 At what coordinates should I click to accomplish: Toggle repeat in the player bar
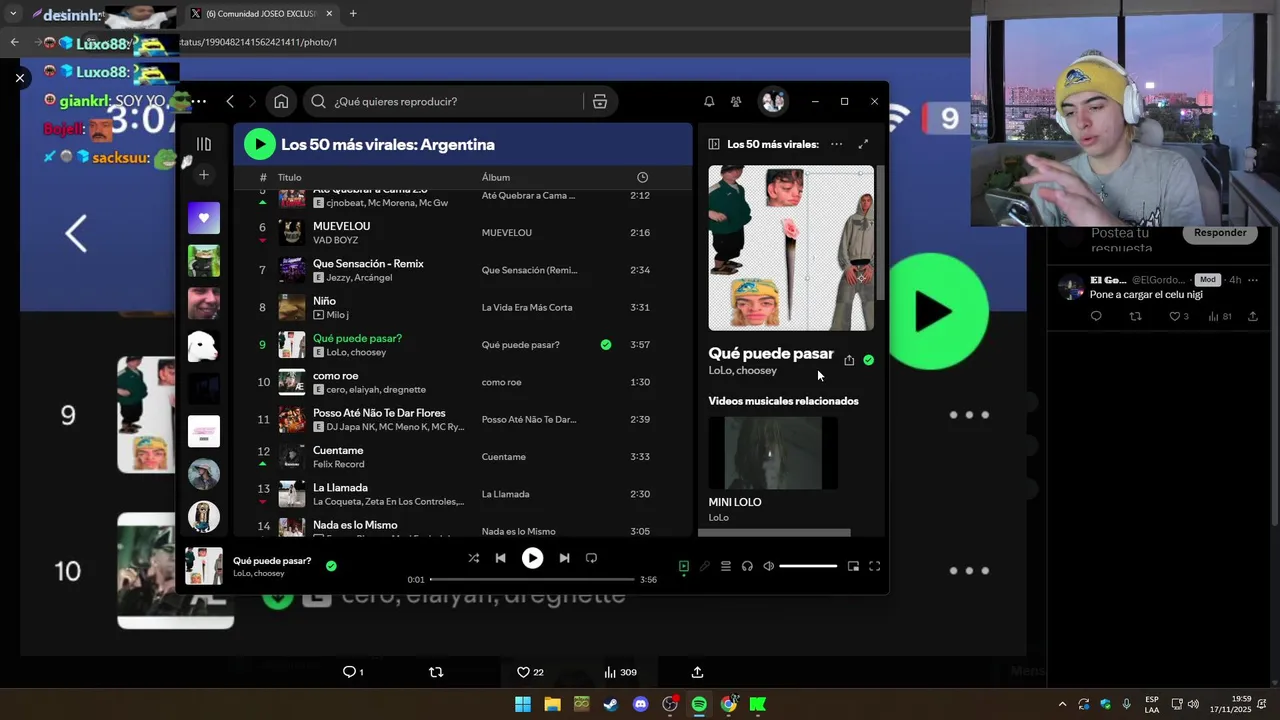click(591, 558)
